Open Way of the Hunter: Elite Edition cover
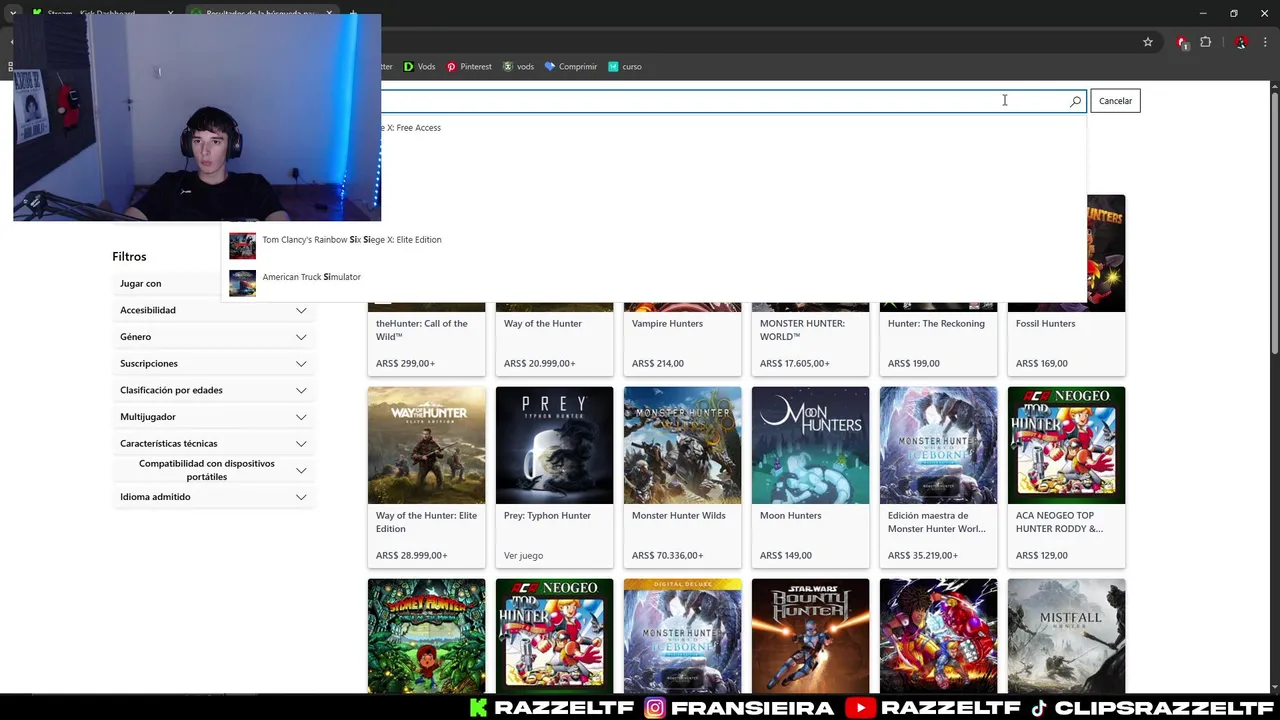Viewport: 1280px width, 720px height. [x=426, y=445]
